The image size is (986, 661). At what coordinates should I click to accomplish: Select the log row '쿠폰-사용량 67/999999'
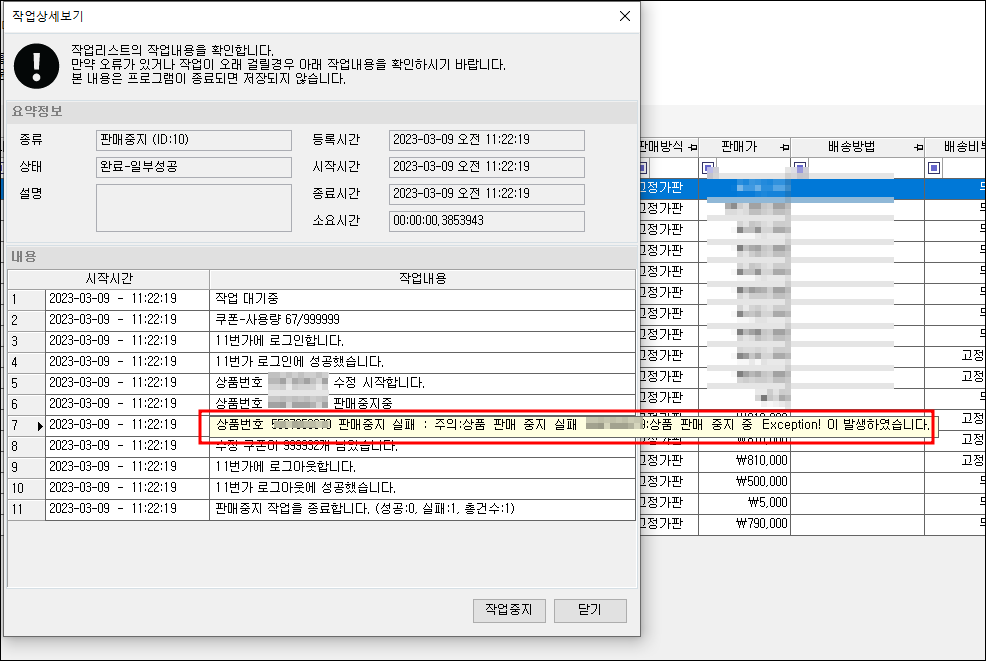[321, 319]
